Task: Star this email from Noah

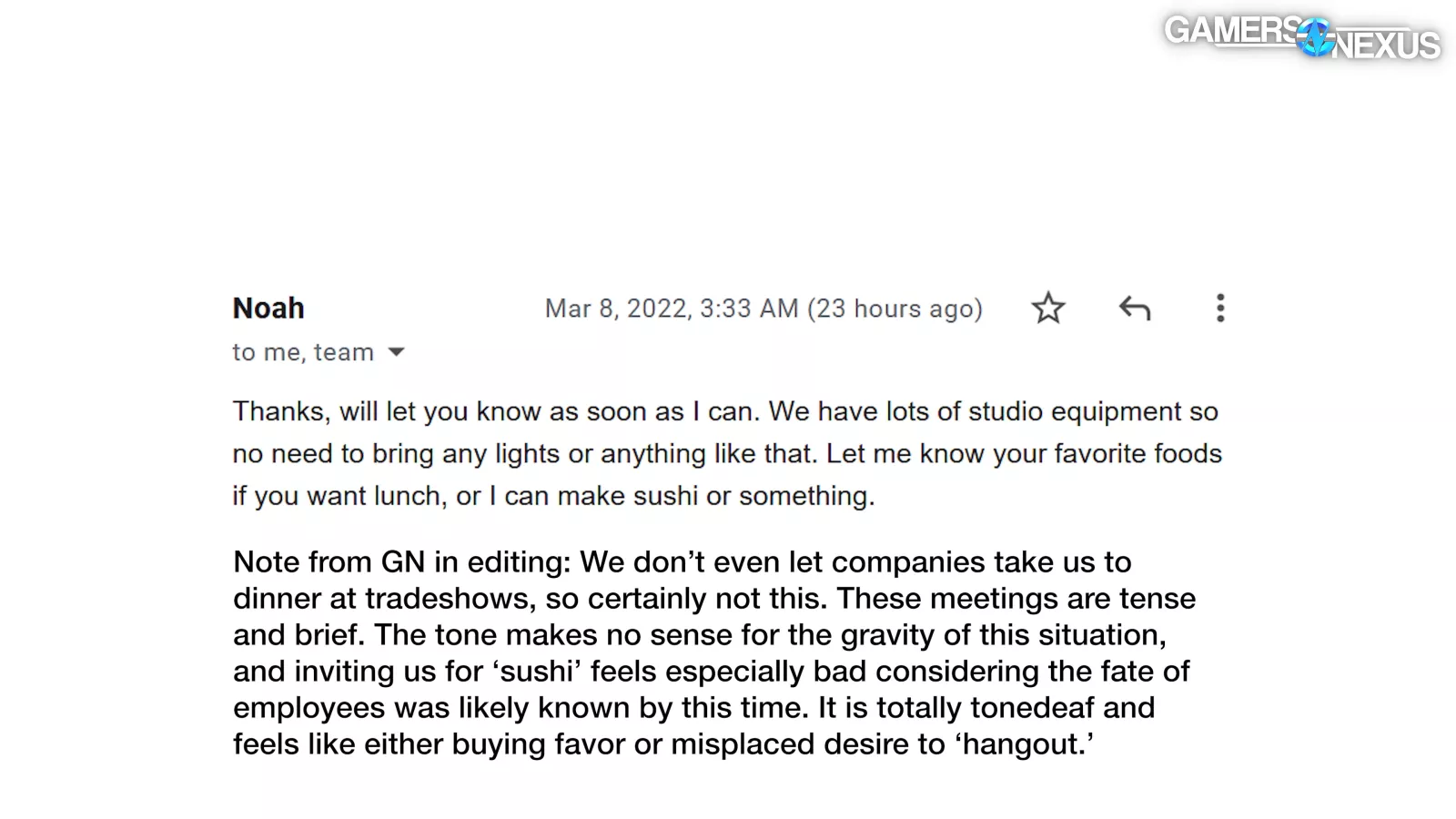Action: pyautogui.click(x=1047, y=308)
